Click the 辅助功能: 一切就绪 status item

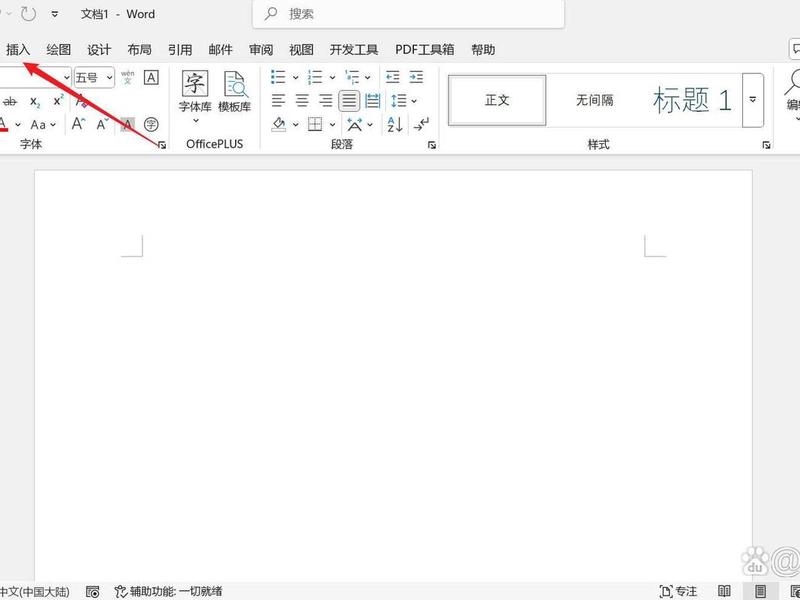click(x=169, y=591)
